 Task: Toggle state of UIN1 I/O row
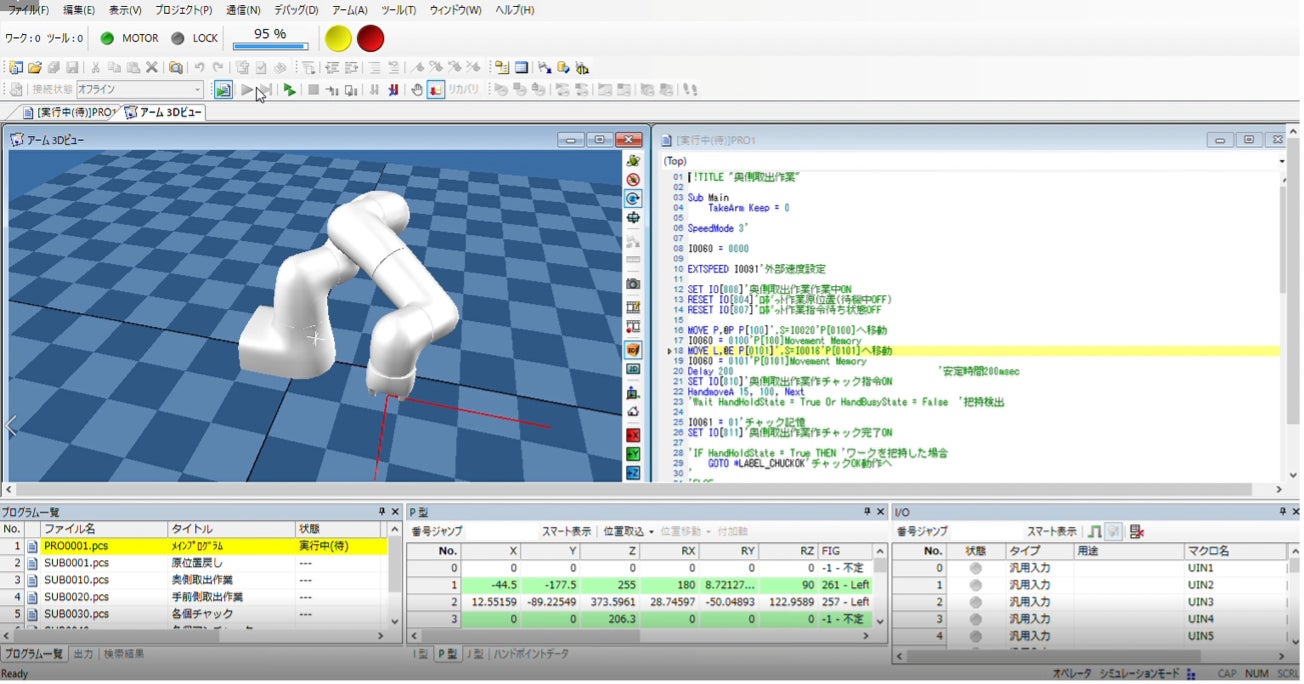click(975, 568)
